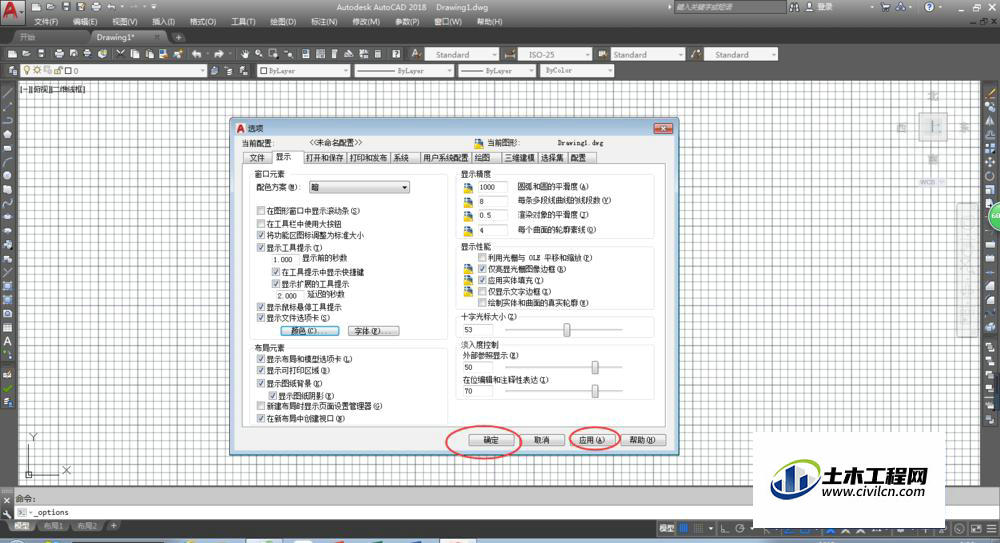Click the Autodesk App Store cart icon
The height and width of the screenshot is (543, 1000).
tap(885, 7)
